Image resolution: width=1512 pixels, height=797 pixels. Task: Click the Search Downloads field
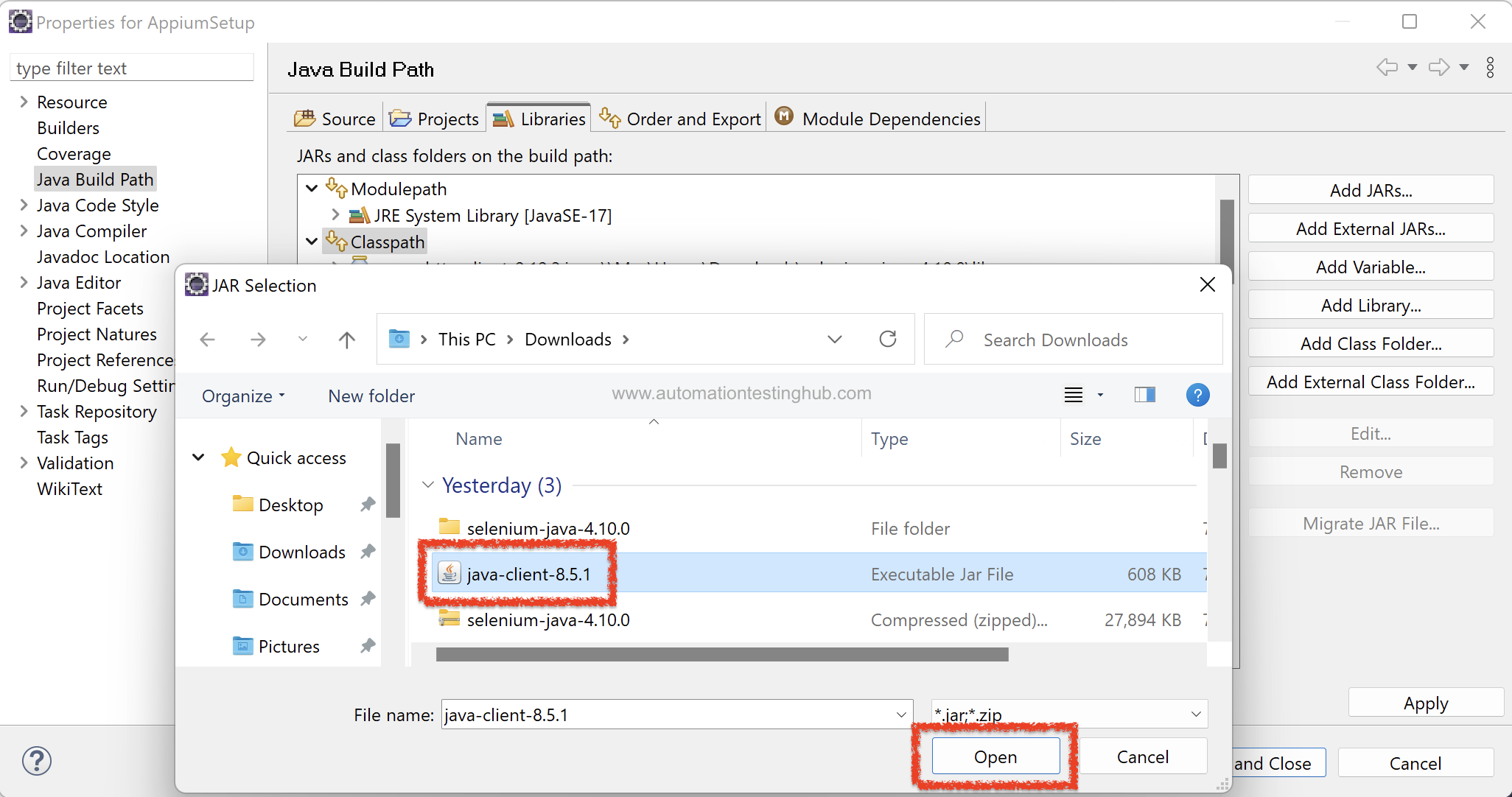pos(1074,339)
